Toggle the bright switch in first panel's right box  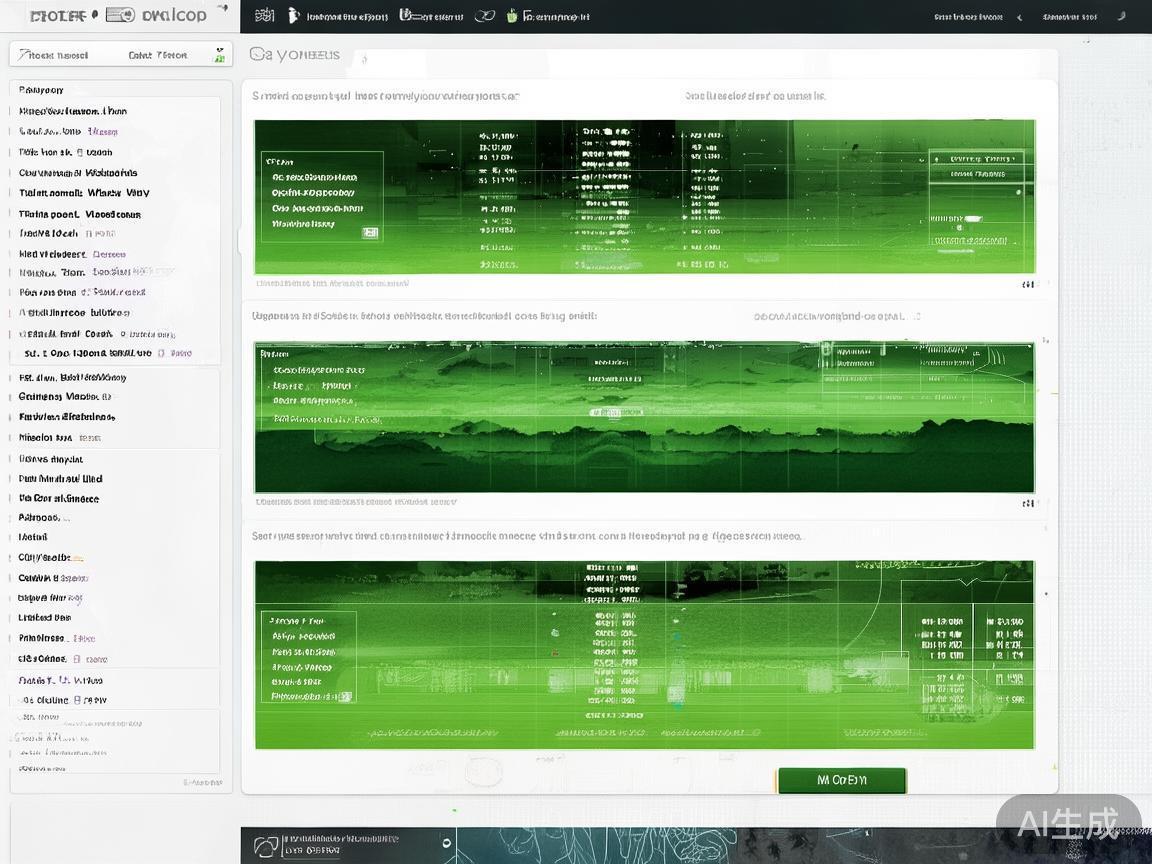(x=971, y=219)
